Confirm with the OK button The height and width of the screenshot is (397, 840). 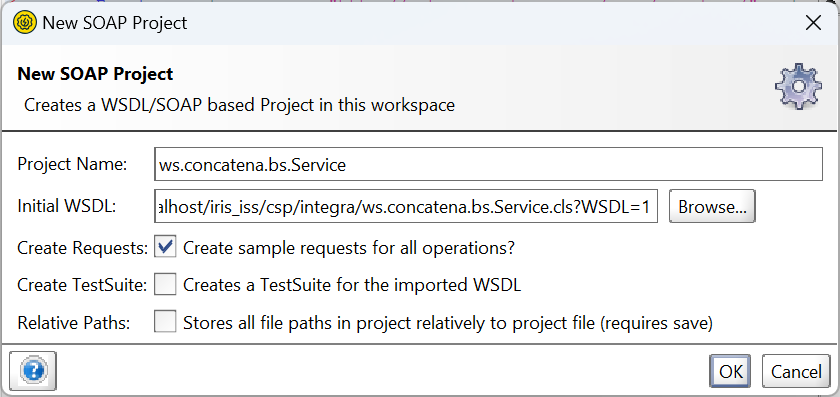click(x=730, y=371)
